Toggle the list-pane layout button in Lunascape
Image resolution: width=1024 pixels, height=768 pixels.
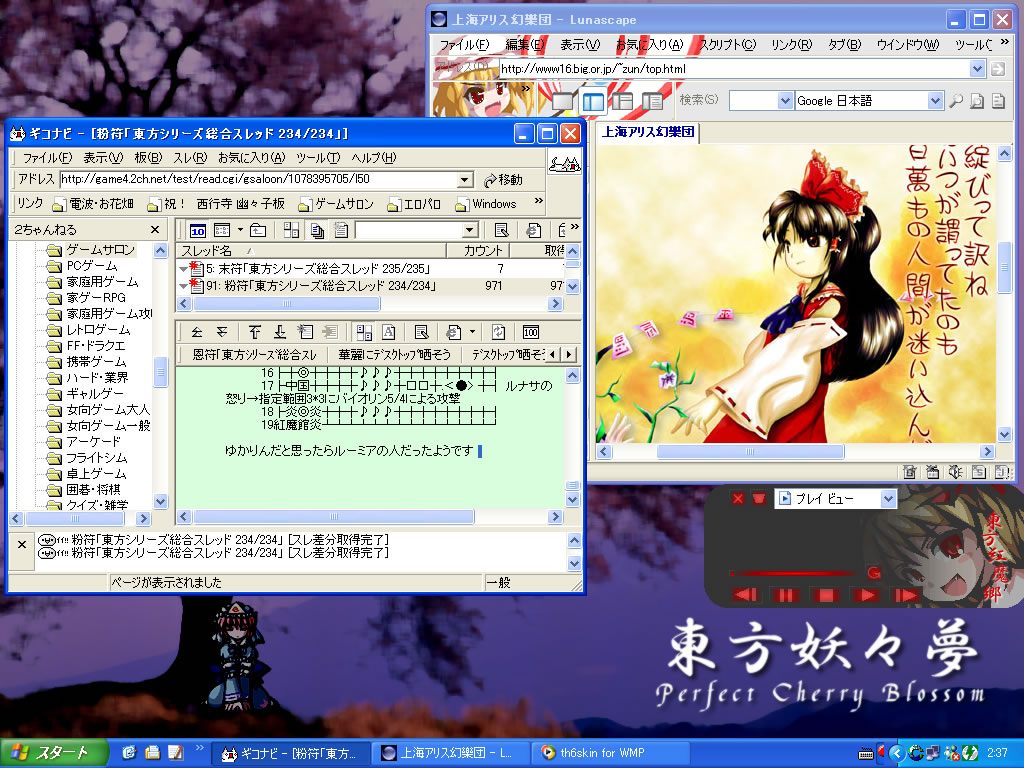[x=652, y=101]
